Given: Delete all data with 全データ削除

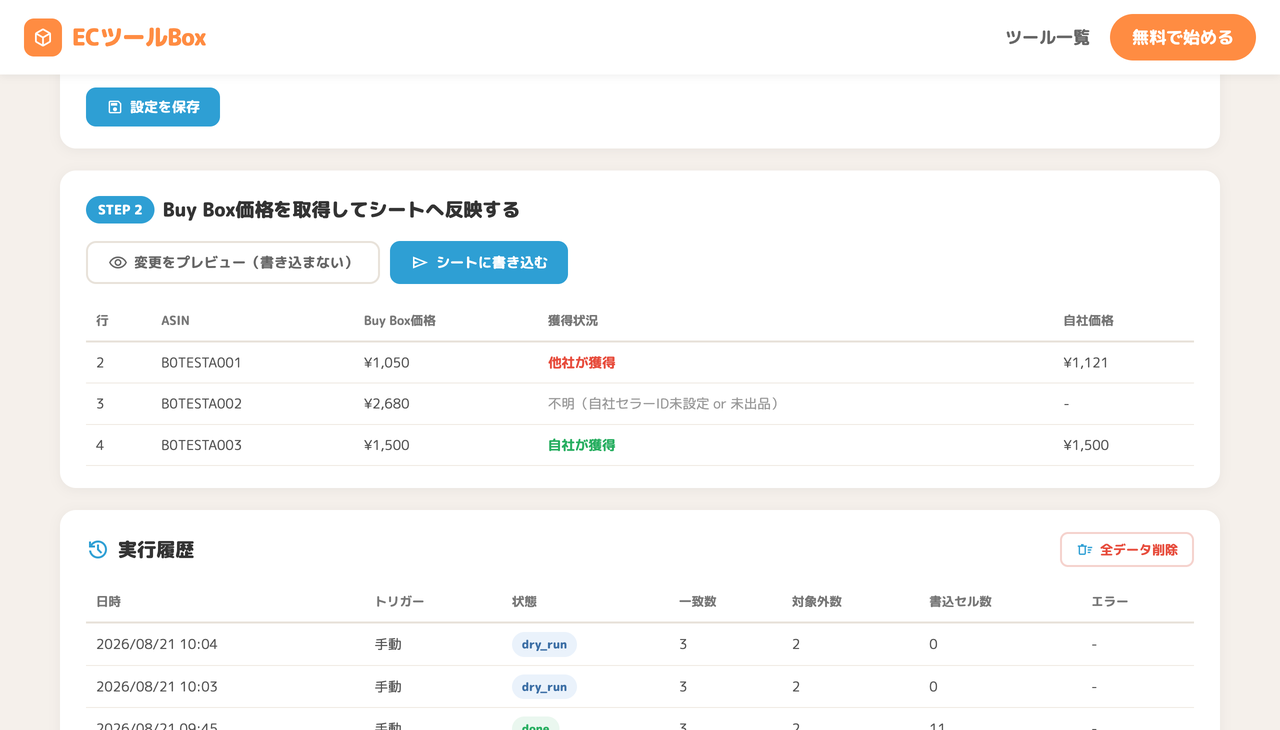Looking at the screenshot, I should pos(1127,550).
